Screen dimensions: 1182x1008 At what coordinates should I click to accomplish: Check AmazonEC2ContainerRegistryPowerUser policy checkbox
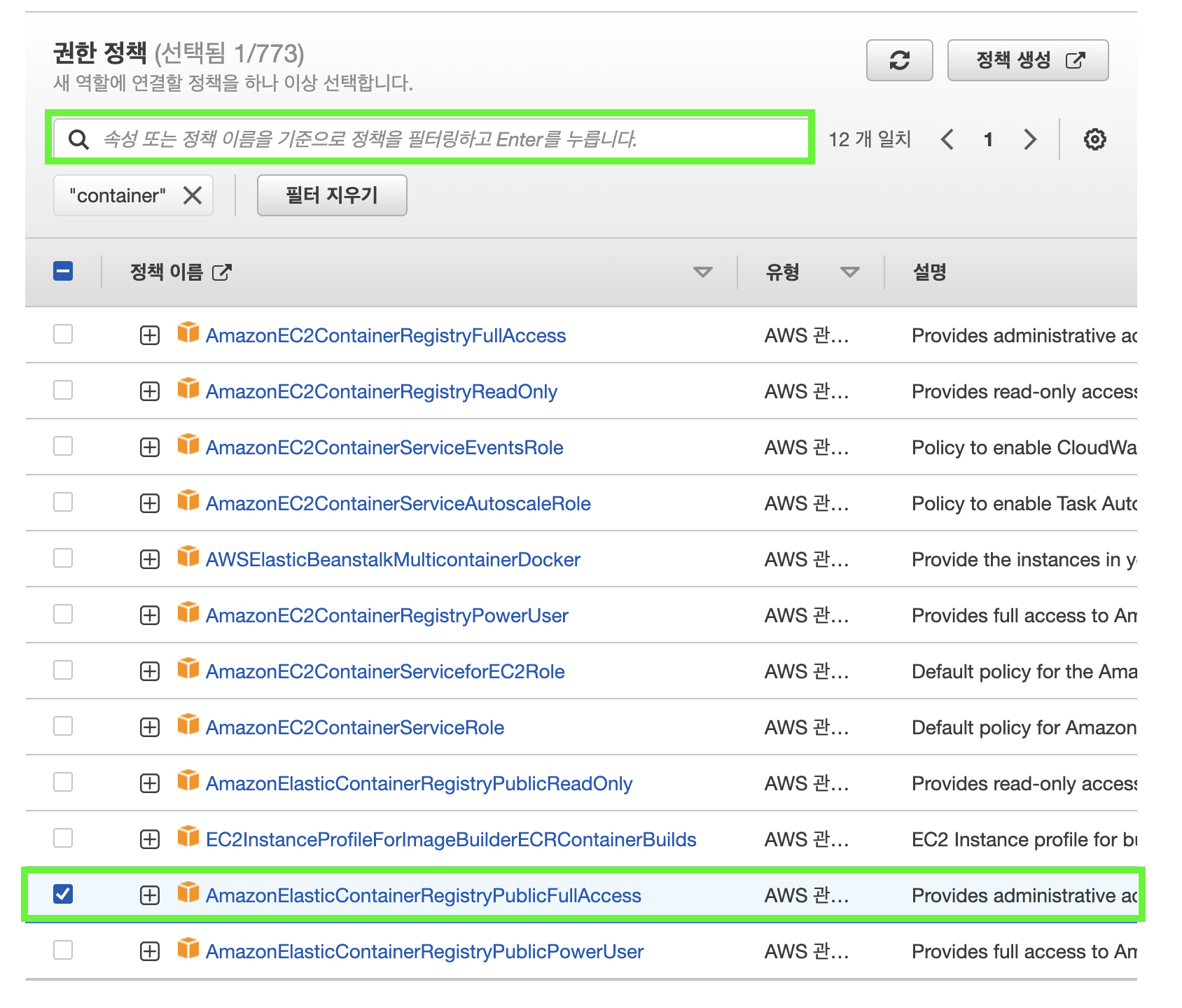(x=63, y=614)
